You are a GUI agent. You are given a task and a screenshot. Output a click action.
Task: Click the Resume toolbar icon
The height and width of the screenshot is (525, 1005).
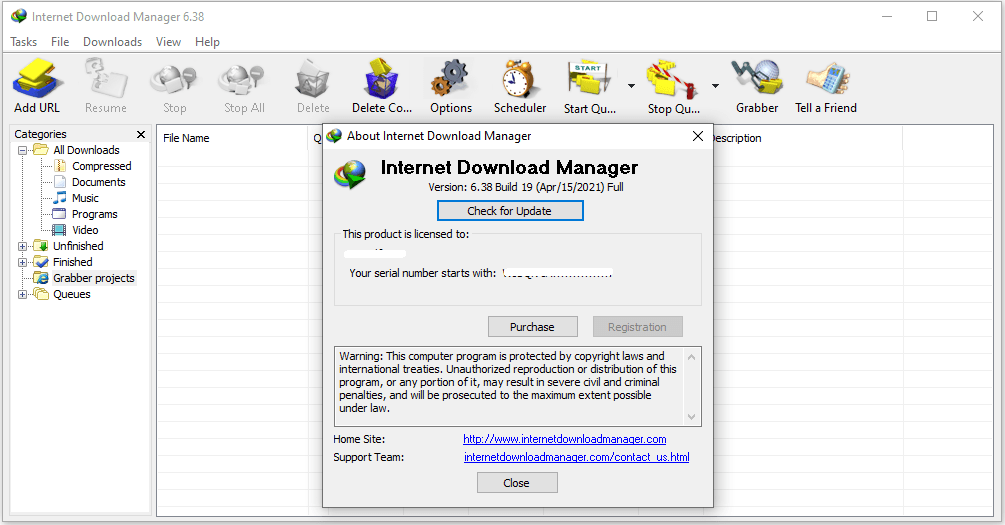[x=106, y=86]
